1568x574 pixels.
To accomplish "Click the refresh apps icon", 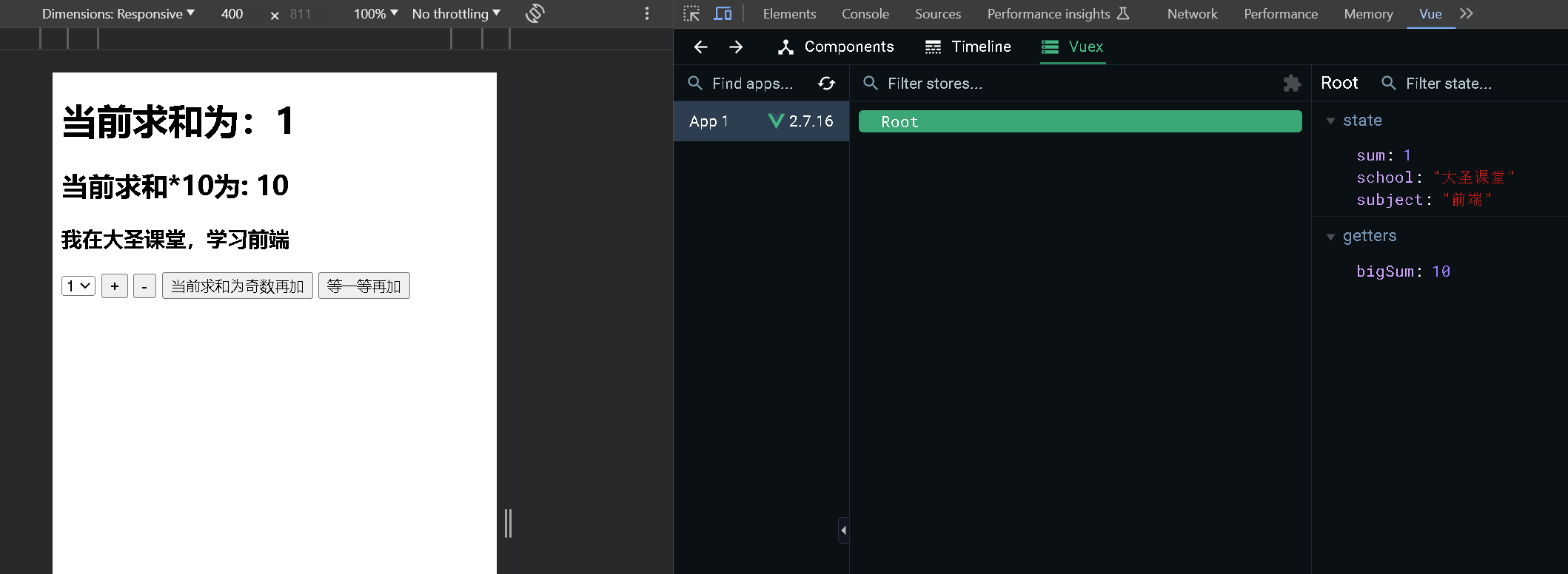I will (827, 84).
